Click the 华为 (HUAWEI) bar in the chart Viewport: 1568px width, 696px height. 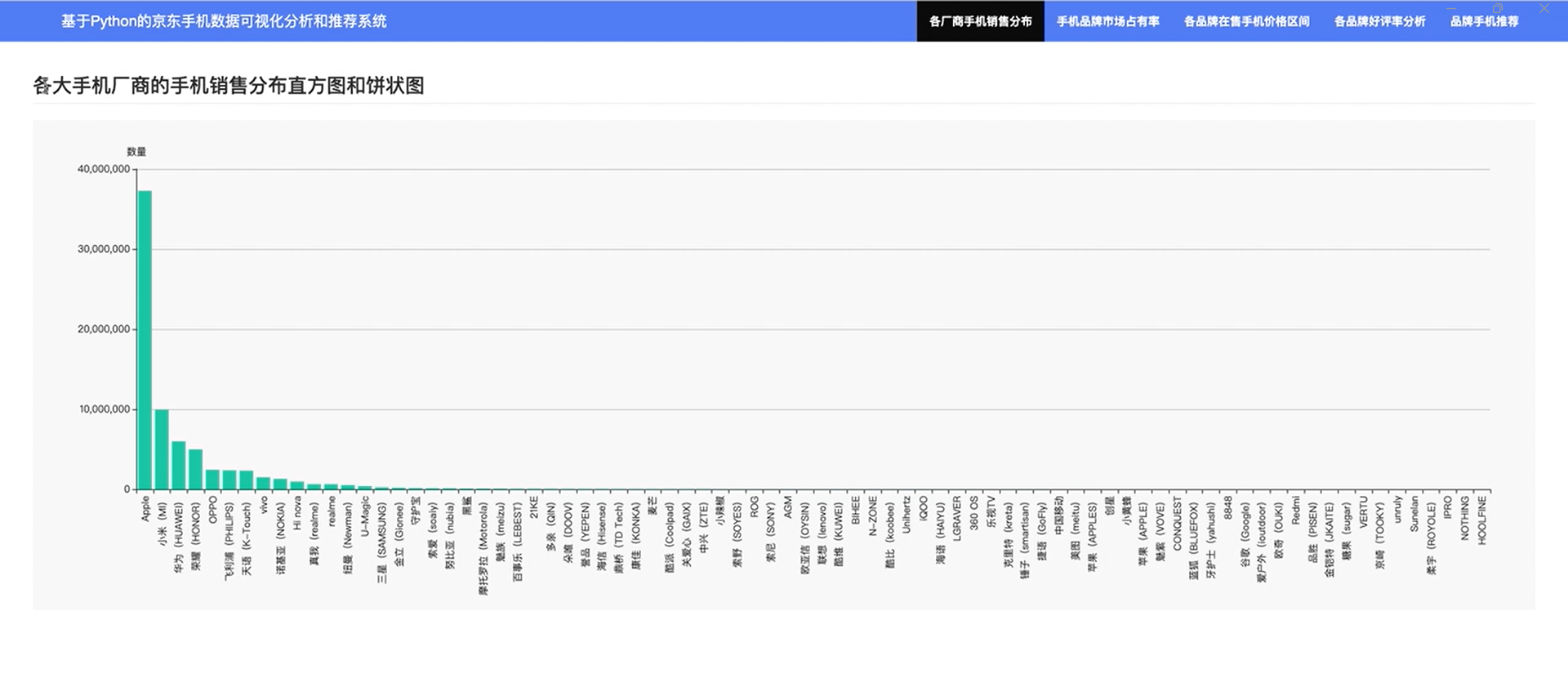click(x=179, y=466)
